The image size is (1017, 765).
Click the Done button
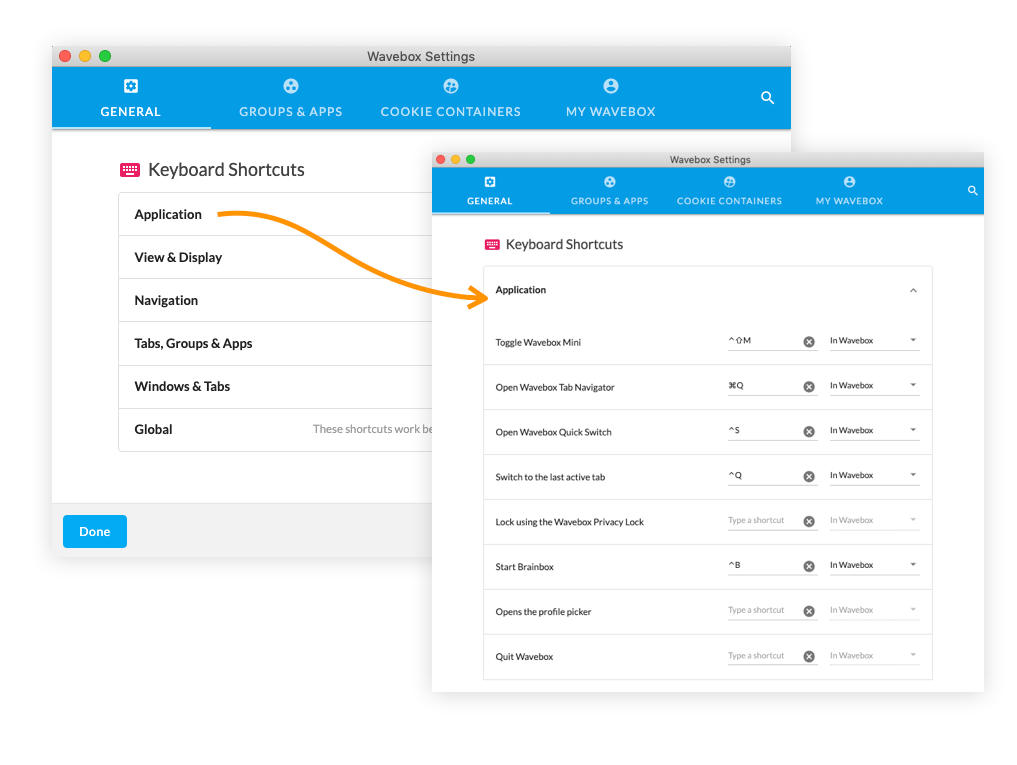click(x=95, y=531)
